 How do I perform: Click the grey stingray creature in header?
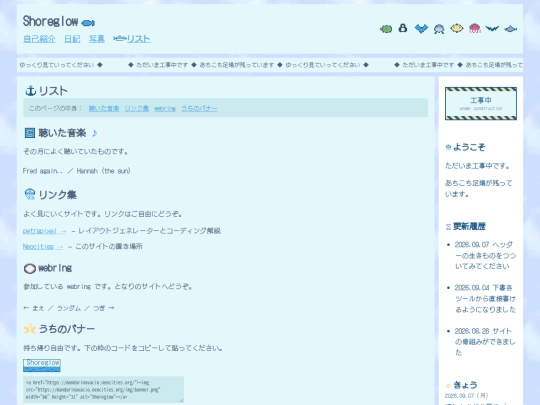[x=510, y=29]
